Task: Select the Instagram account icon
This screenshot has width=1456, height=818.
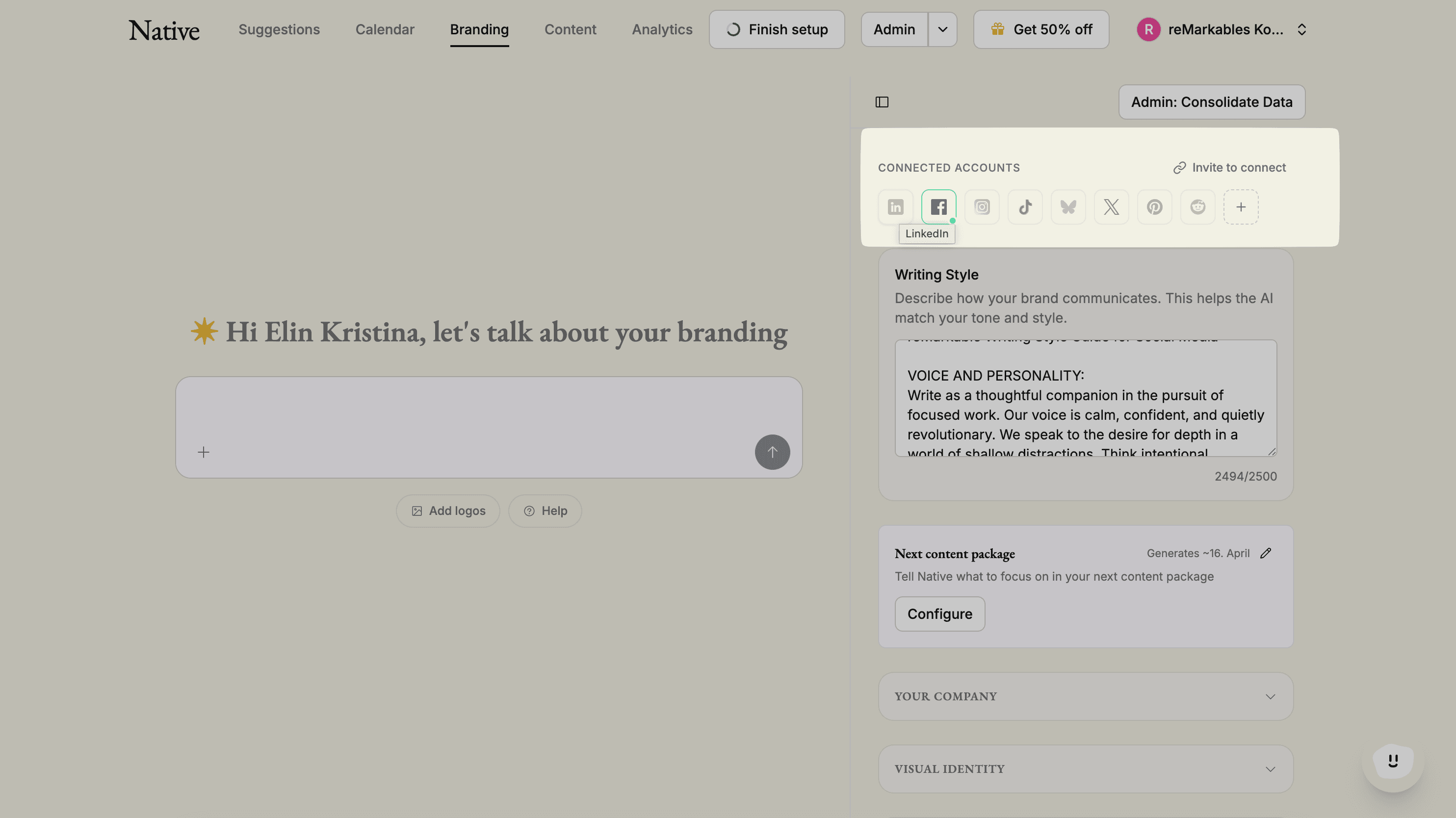Action: [982, 207]
